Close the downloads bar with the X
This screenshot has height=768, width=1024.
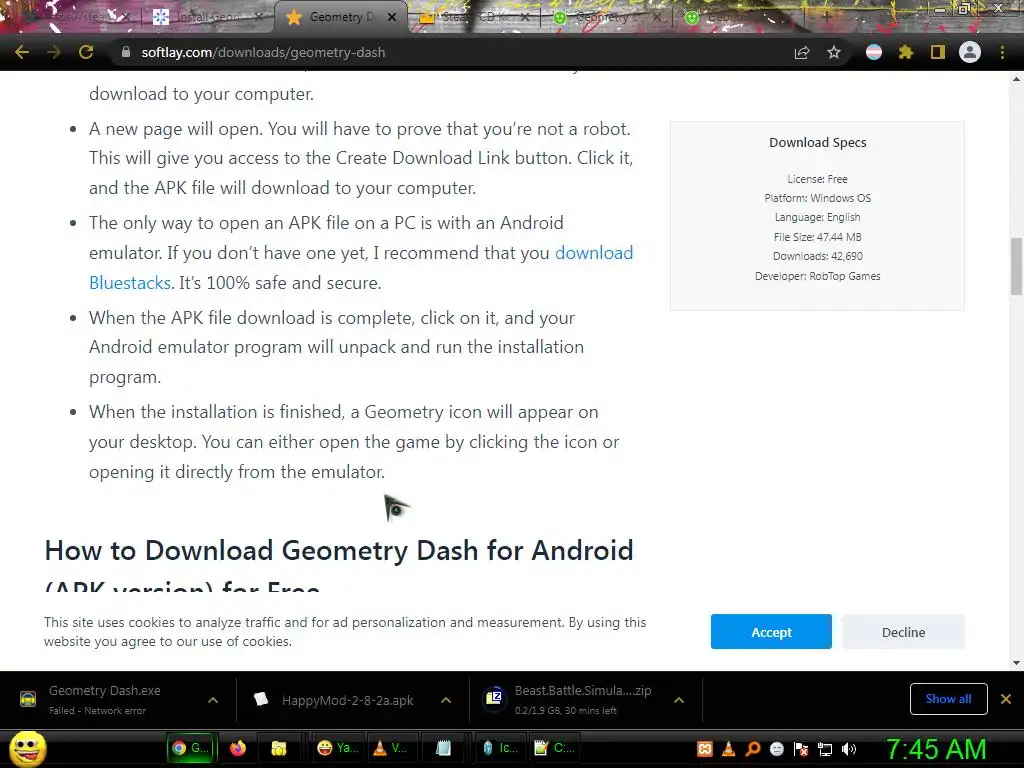click(x=1006, y=699)
